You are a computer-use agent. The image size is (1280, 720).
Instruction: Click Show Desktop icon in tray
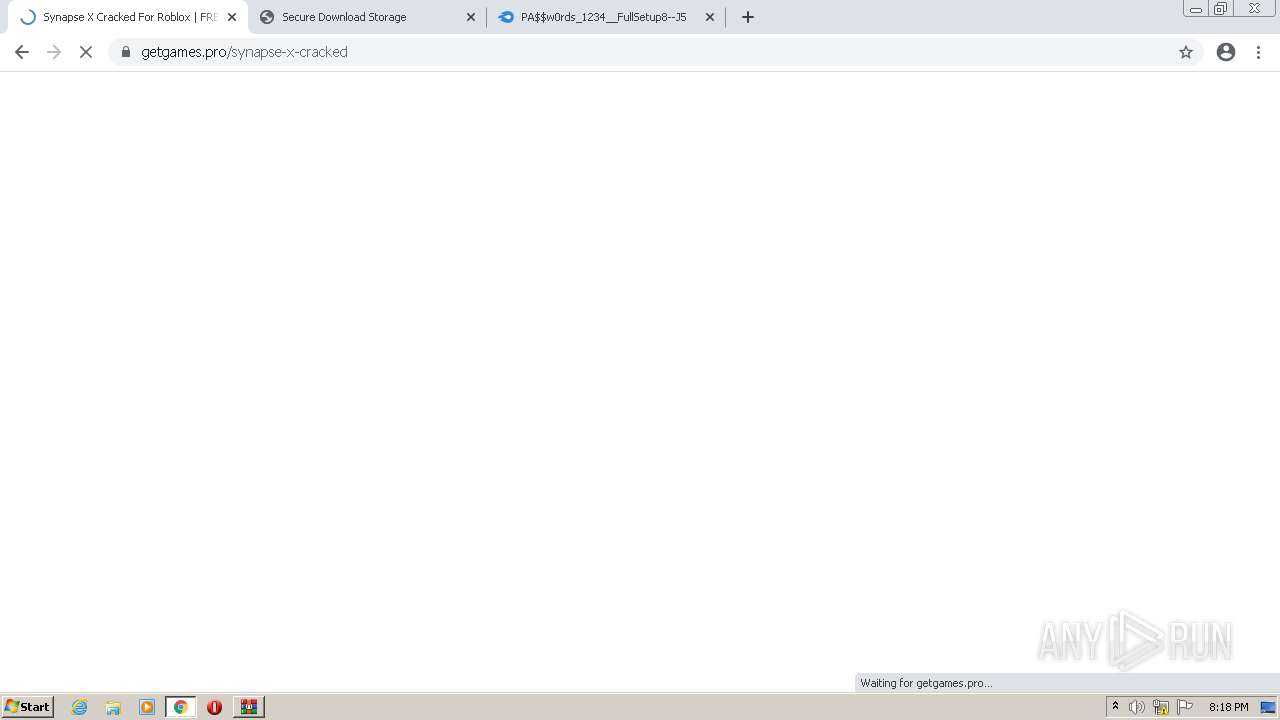click(1268, 707)
